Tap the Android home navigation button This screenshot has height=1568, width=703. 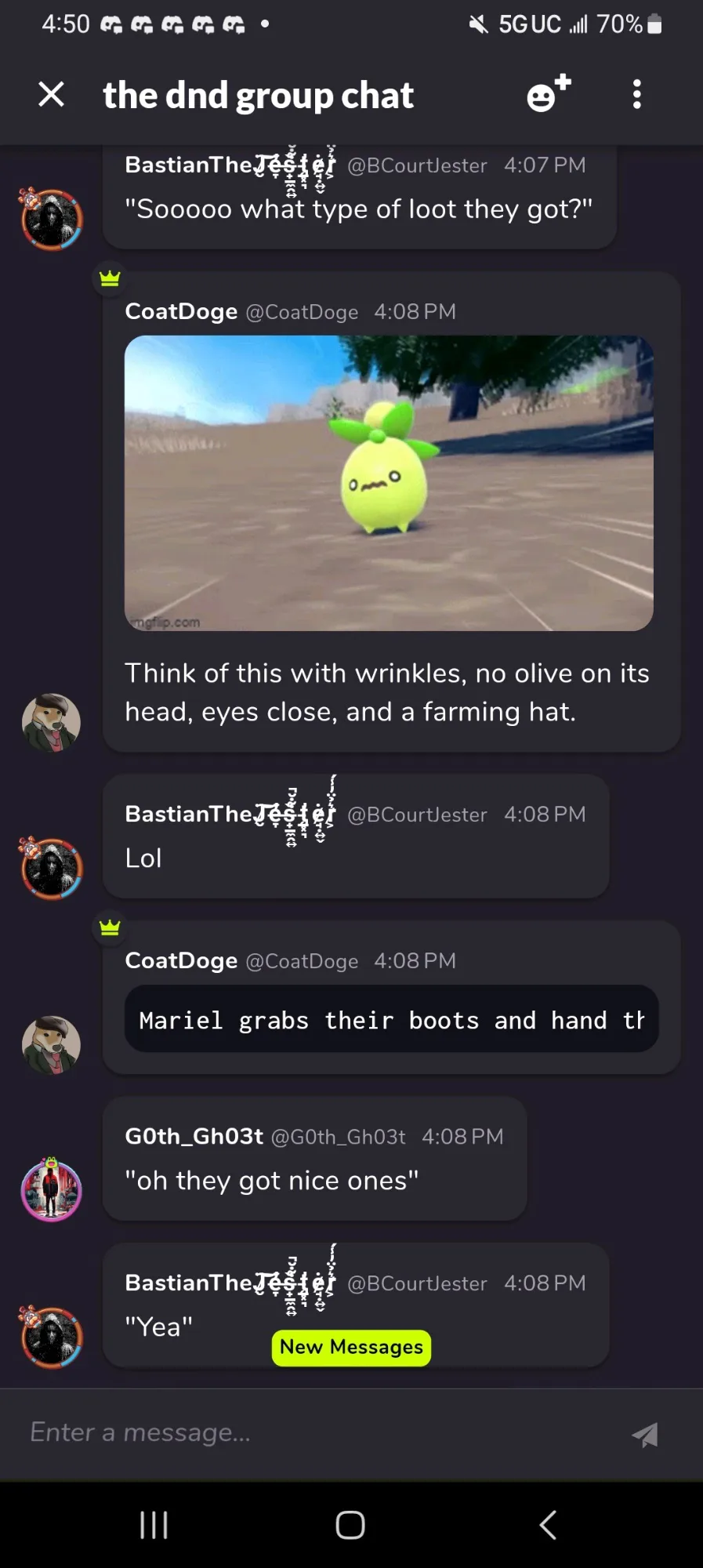click(350, 1525)
